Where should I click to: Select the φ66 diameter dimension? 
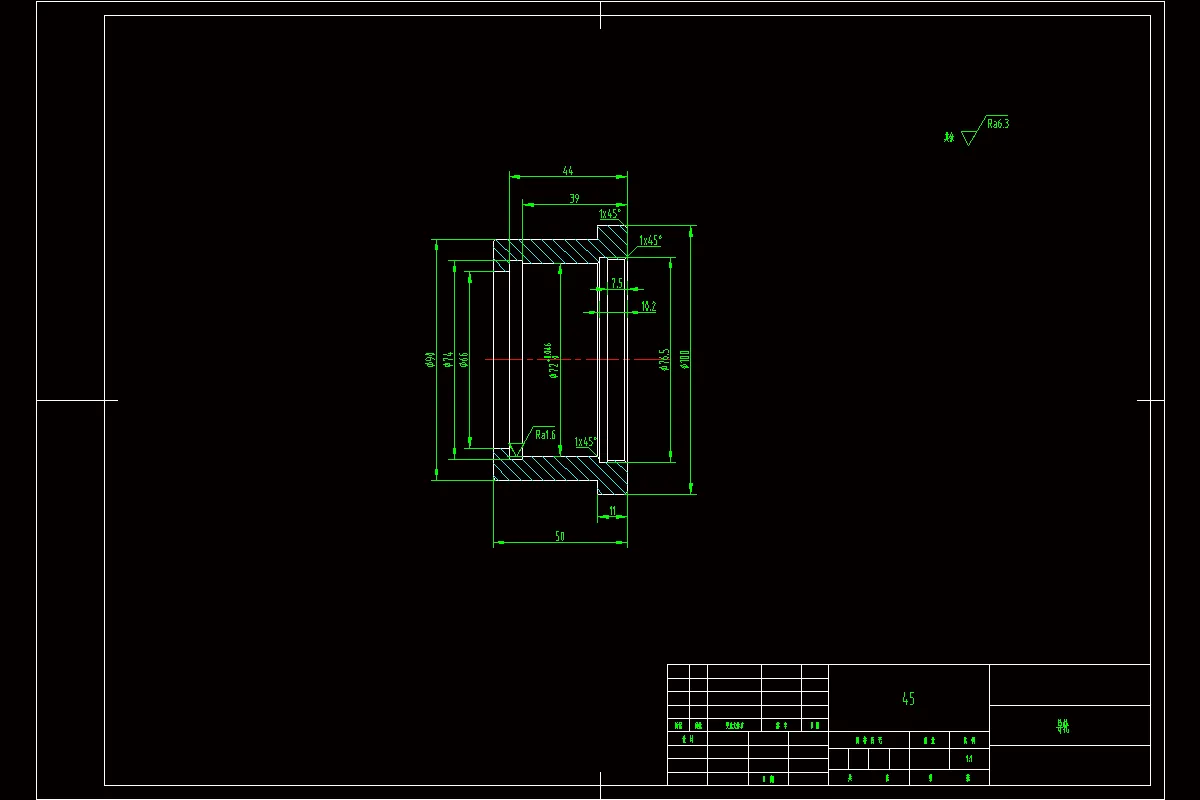(464, 359)
